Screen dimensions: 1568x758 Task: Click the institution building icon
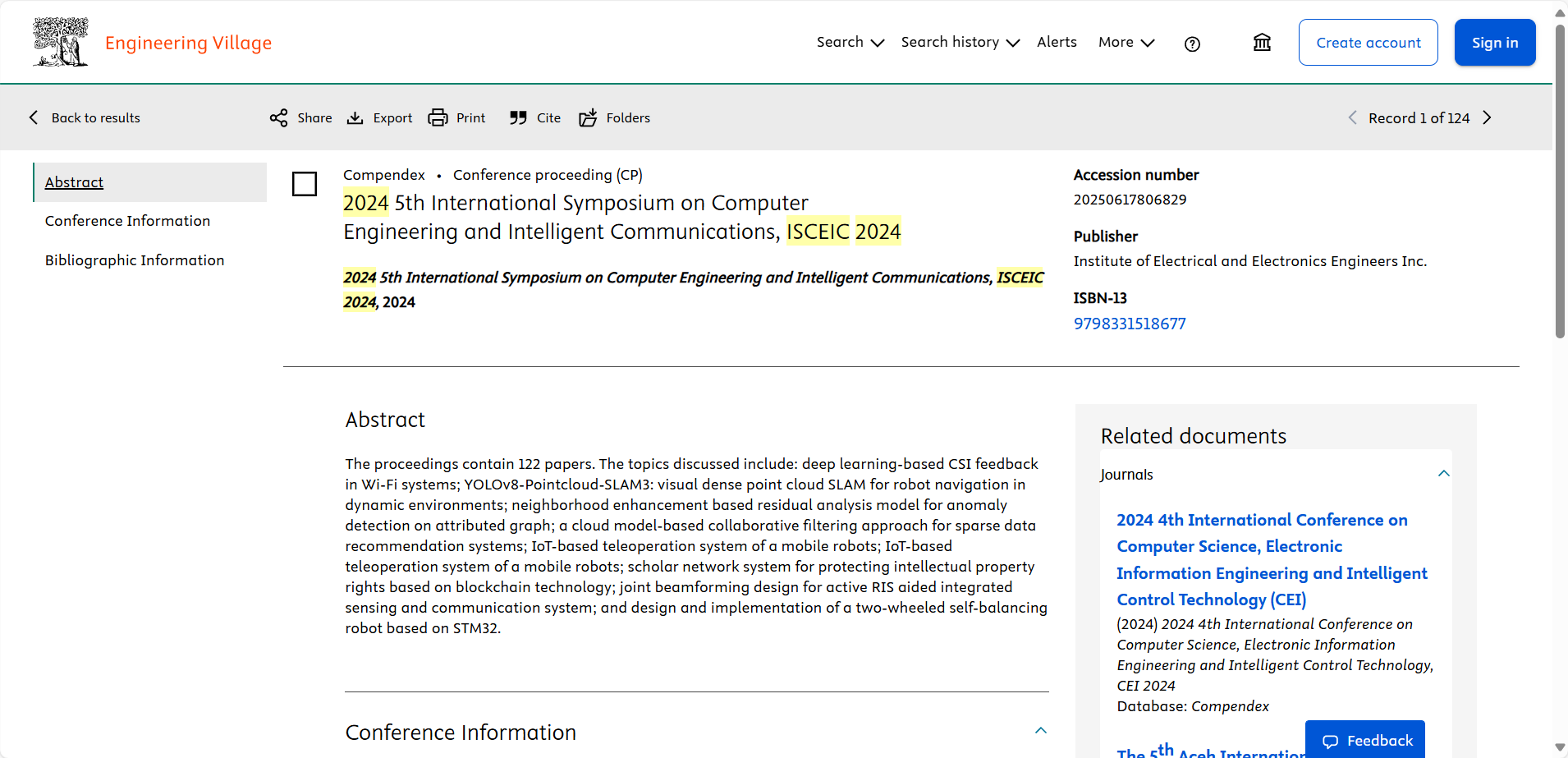coord(1262,43)
